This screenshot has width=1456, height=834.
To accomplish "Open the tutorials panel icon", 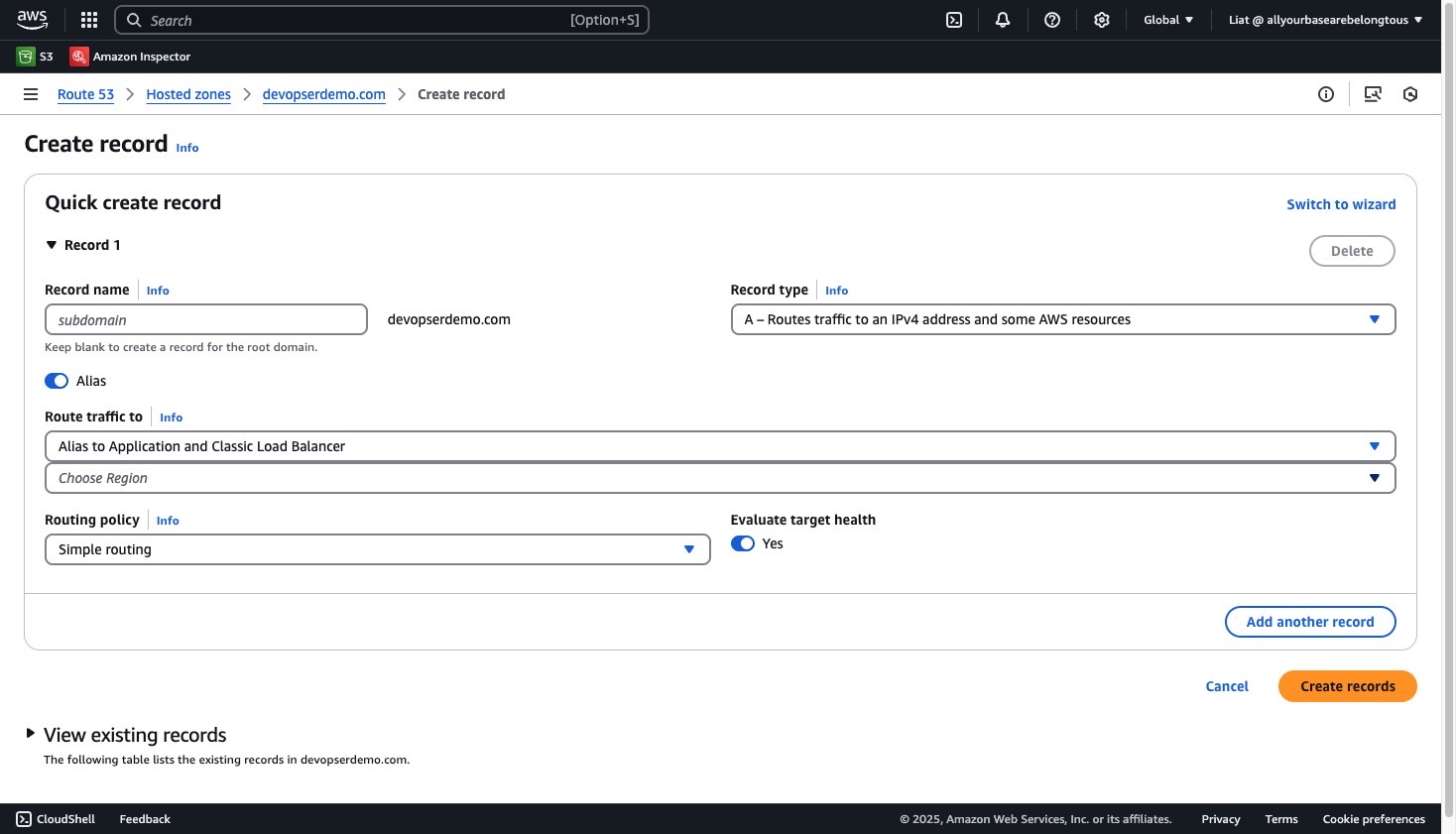I will tap(1373, 94).
